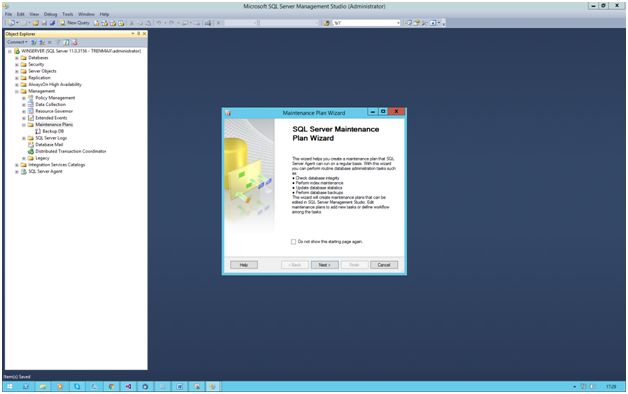Expand the SQL Server Agent node
Screen dimensions: 628x394
point(17,171)
